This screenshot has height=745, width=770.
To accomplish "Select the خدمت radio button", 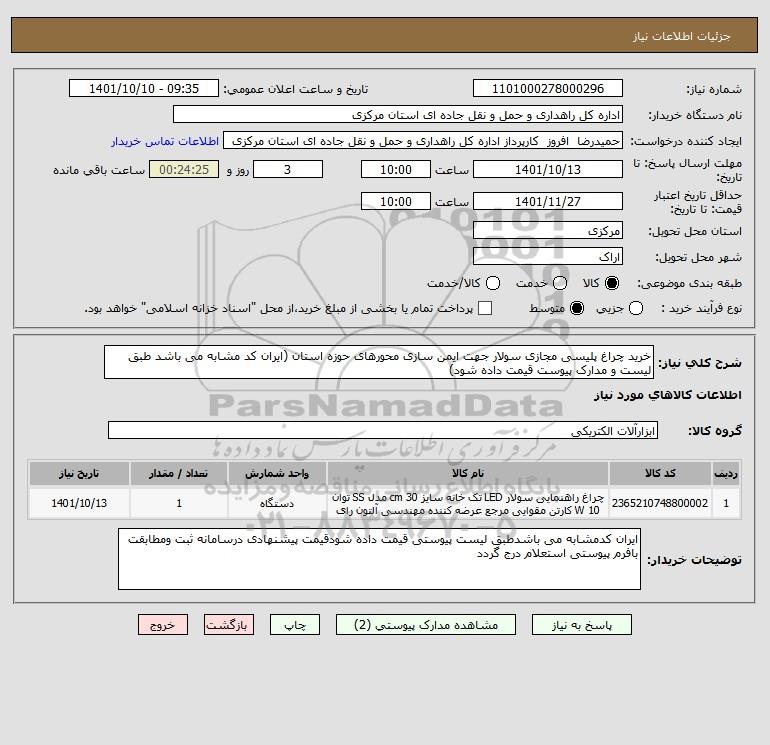I will tap(560, 283).
